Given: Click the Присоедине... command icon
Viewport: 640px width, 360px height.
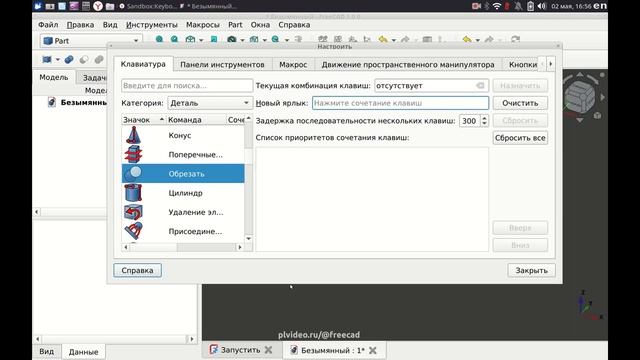Looking at the screenshot, I should click(x=133, y=231).
